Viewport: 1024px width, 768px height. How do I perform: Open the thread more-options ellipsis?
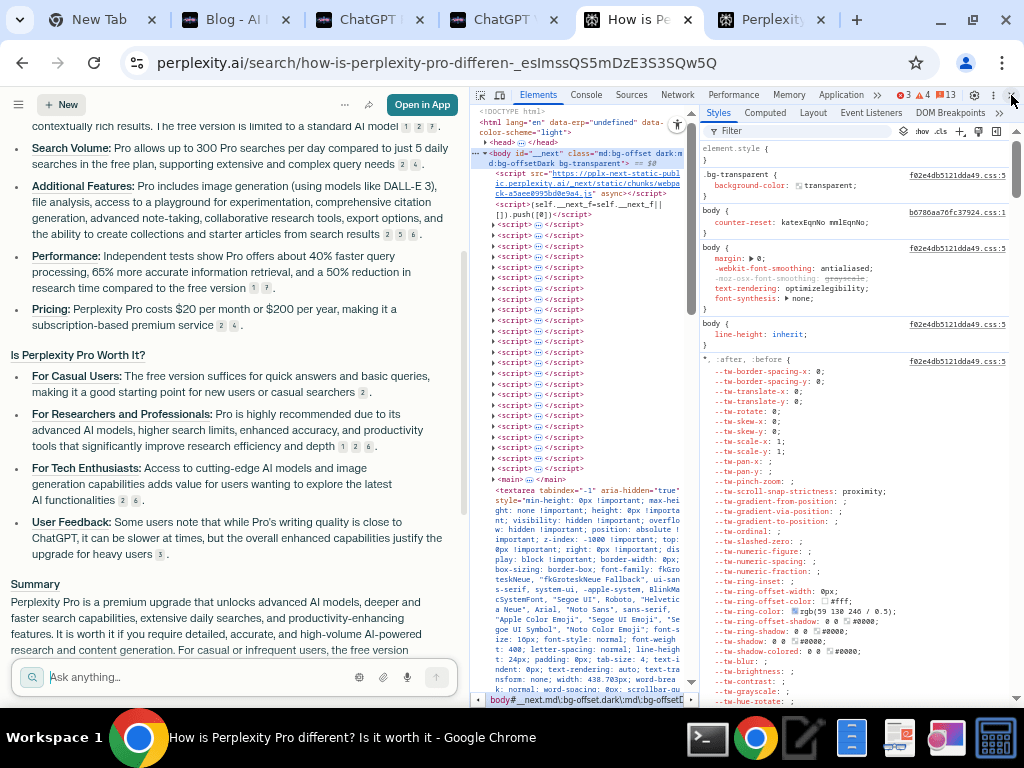[345, 104]
